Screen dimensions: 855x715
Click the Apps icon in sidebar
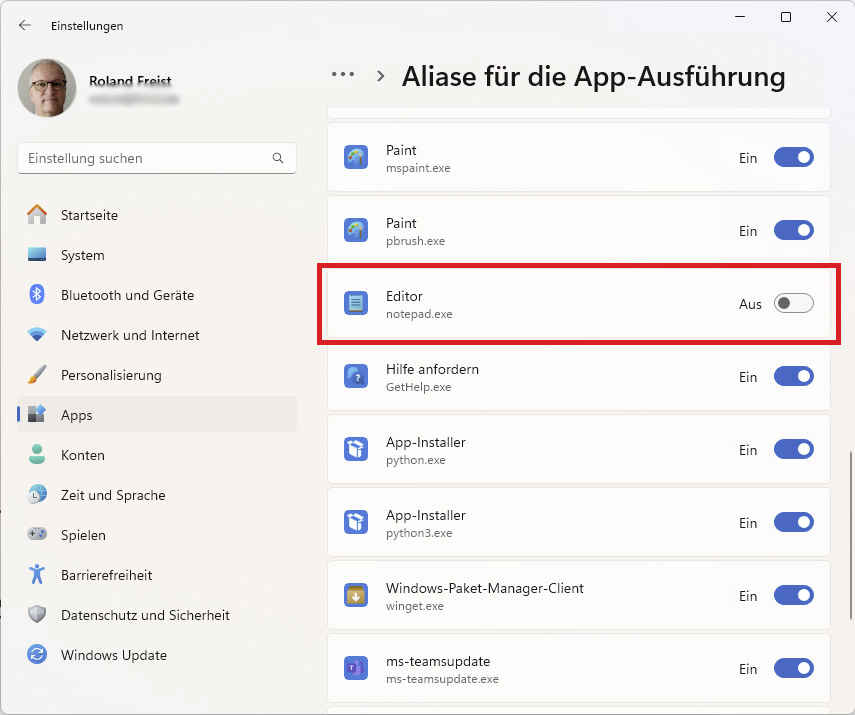pyautogui.click(x=37, y=414)
